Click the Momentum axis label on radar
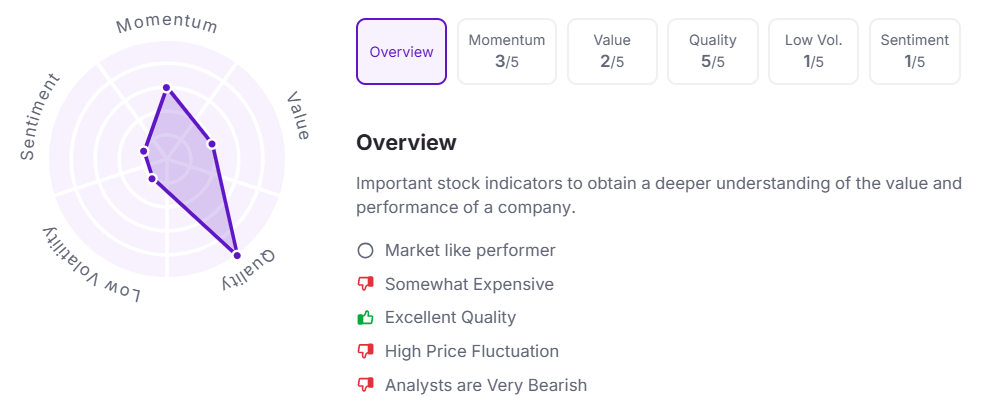The height and width of the screenshot is (409, 988). point(167,24)
